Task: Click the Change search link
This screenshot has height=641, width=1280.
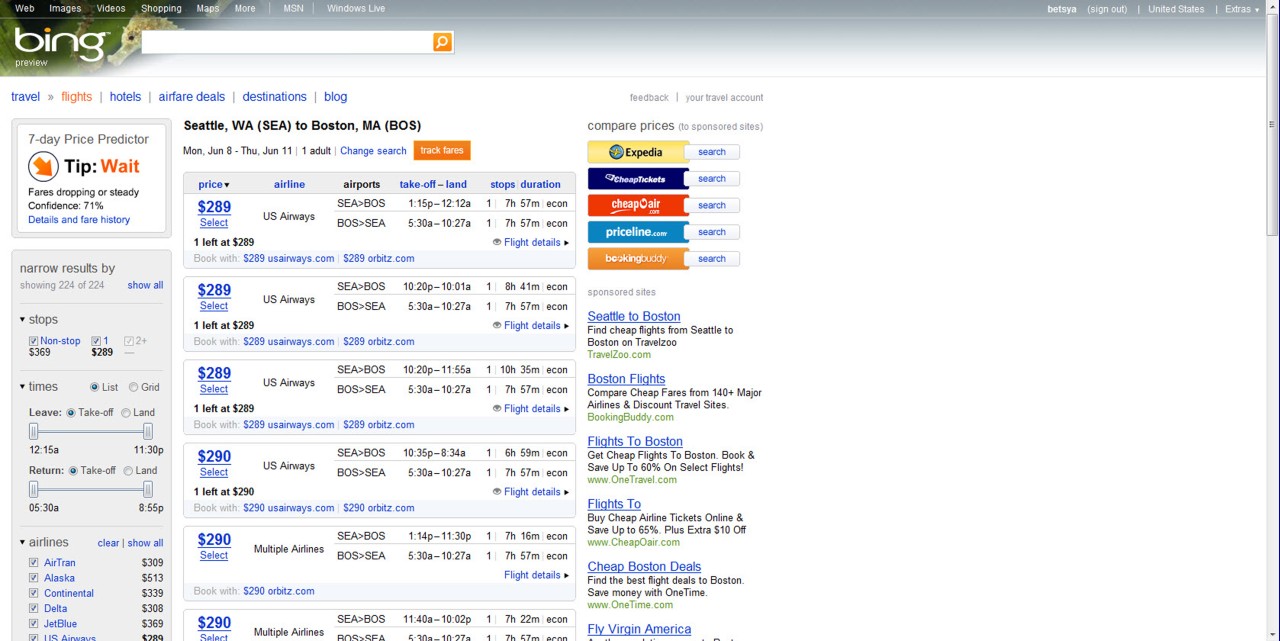Action: tap(373, 151)
